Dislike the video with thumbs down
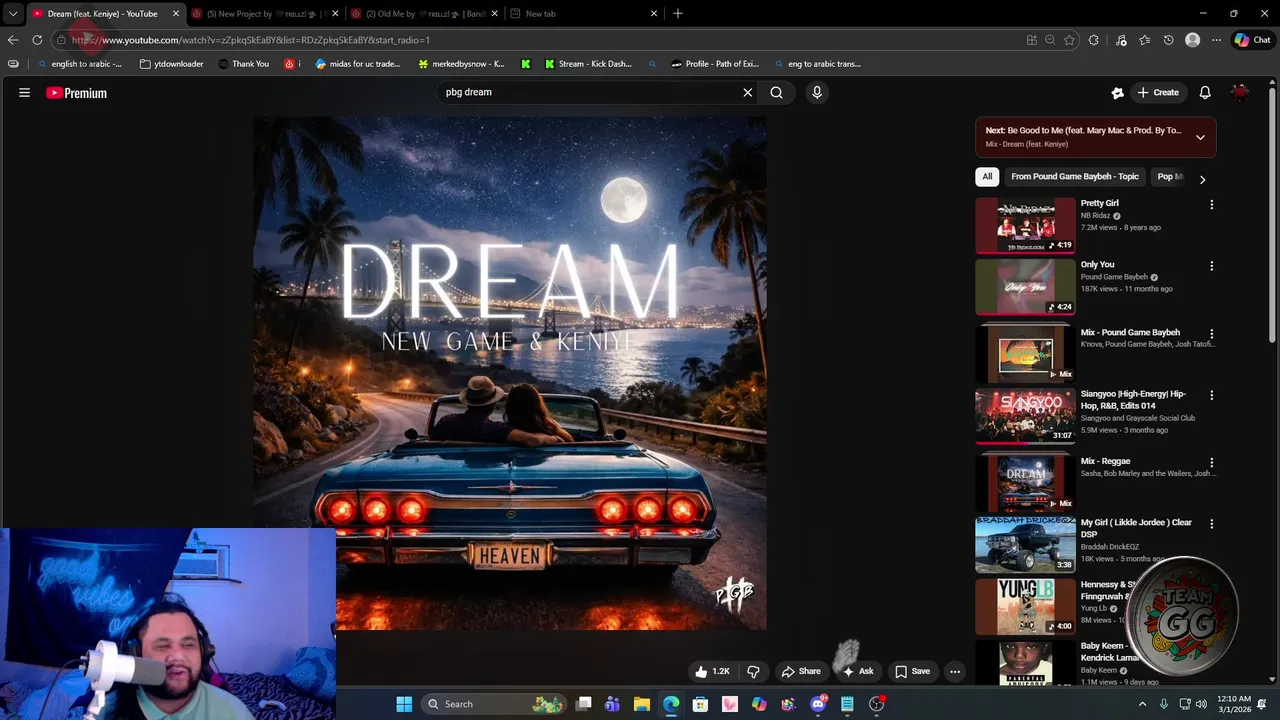1280x720 pixels. 754,671
